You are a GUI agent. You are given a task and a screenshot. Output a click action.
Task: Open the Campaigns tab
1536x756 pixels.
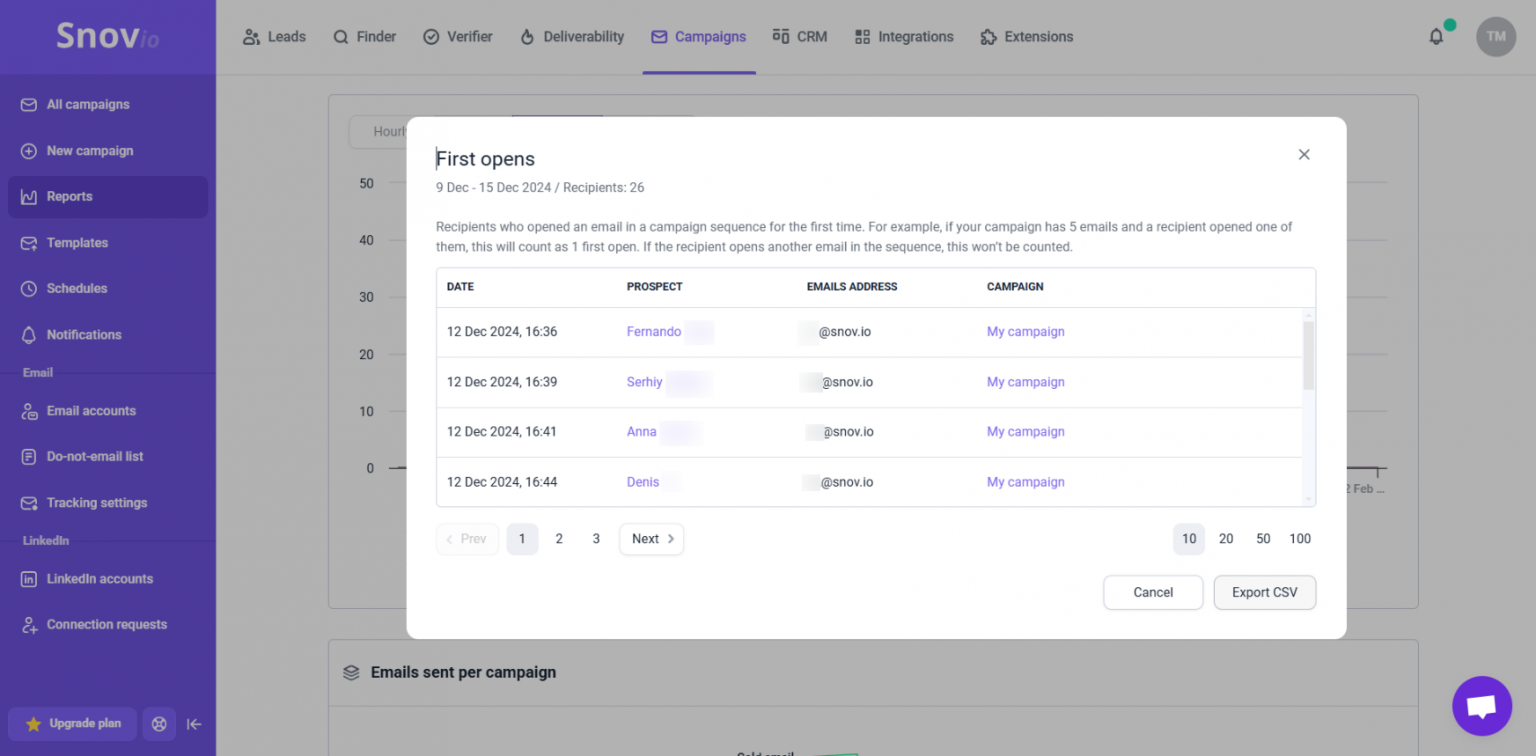click(x=698, y=37)
